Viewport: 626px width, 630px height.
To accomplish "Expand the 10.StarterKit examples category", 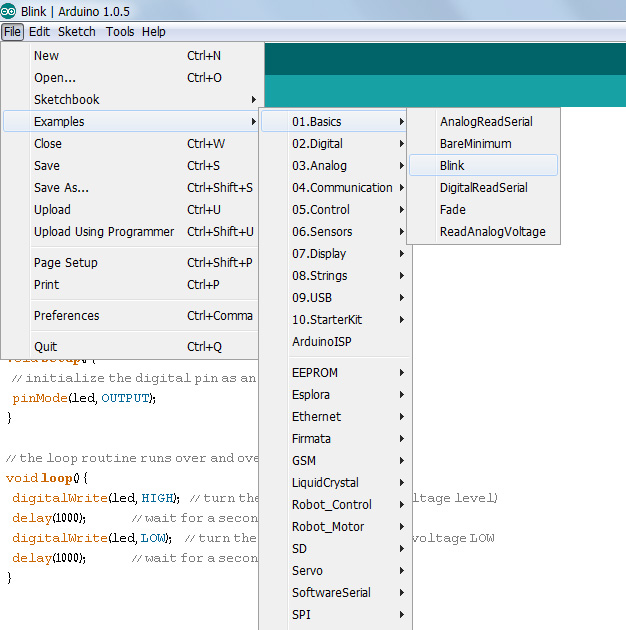I will [334, 320].
